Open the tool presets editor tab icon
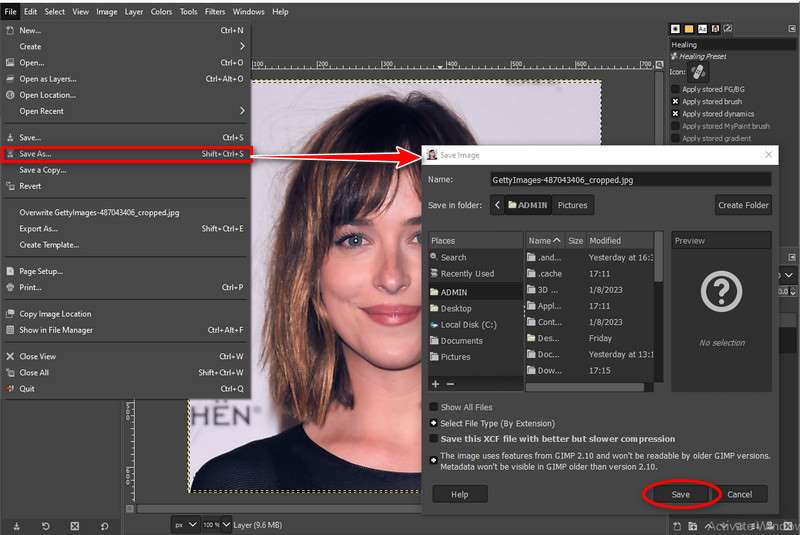Image resolution: width=800 pixels, height=535 pixels. (x=729, y=29)
